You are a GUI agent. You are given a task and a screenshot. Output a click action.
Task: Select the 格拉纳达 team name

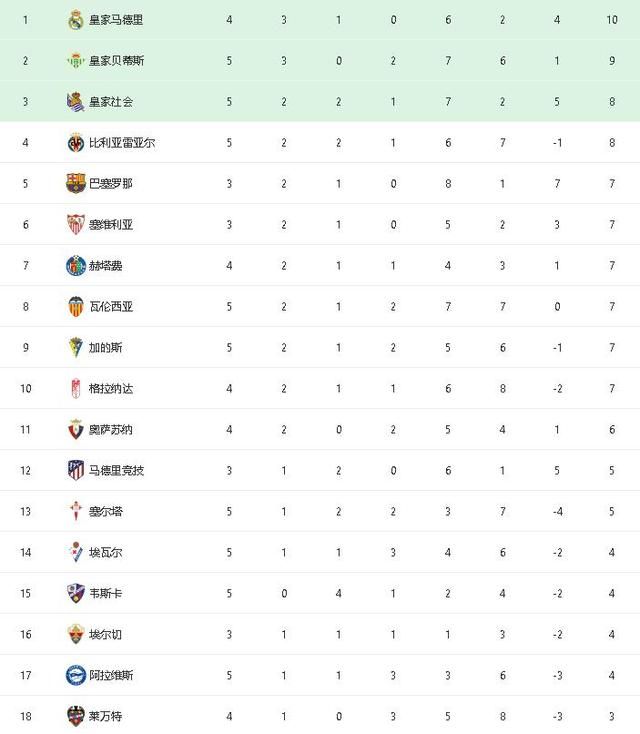111,389
